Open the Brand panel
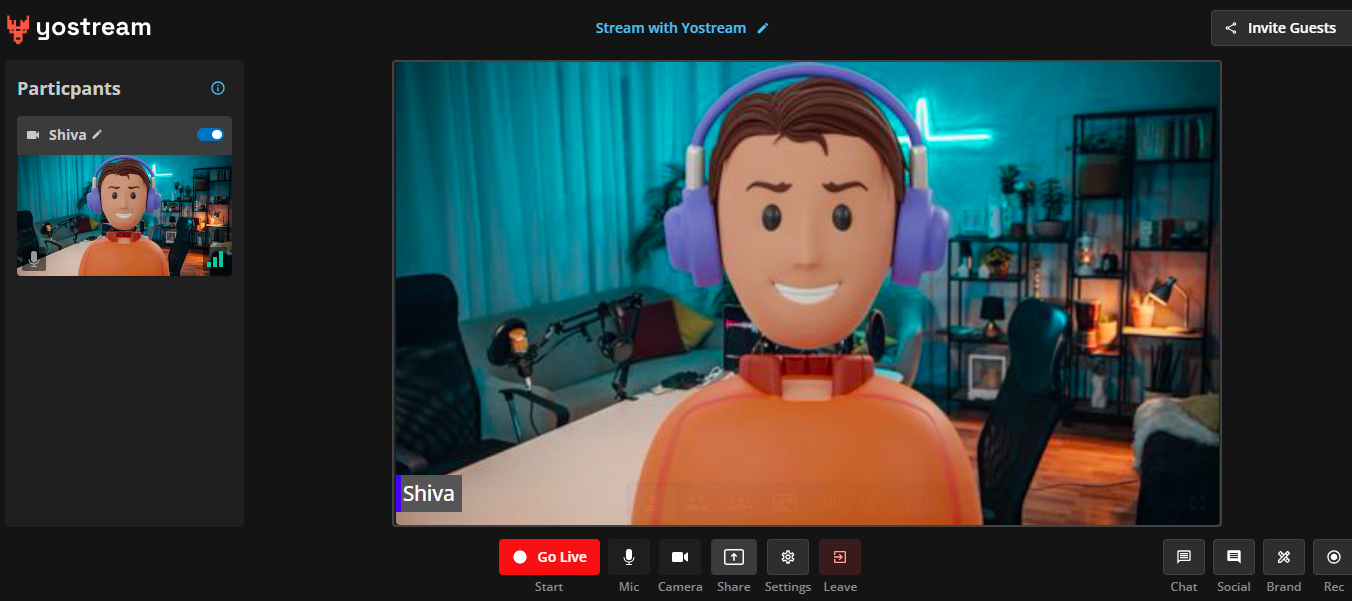 pos(1284,557)
